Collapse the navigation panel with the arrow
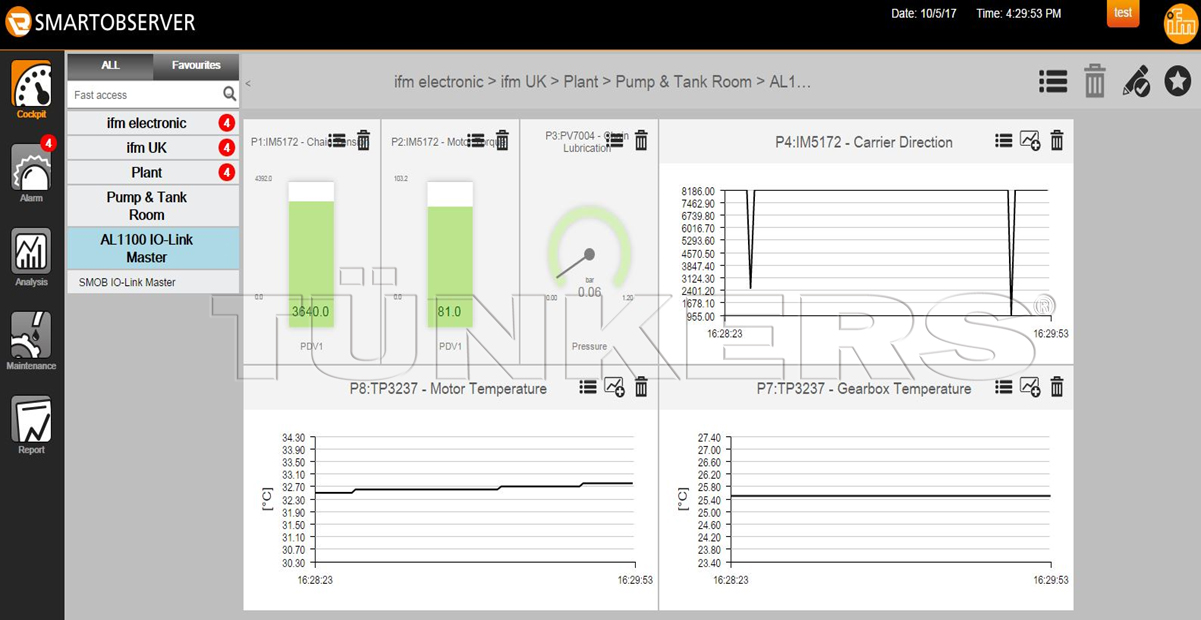The width and height of the screenshot is (1201, 620). 248,83
